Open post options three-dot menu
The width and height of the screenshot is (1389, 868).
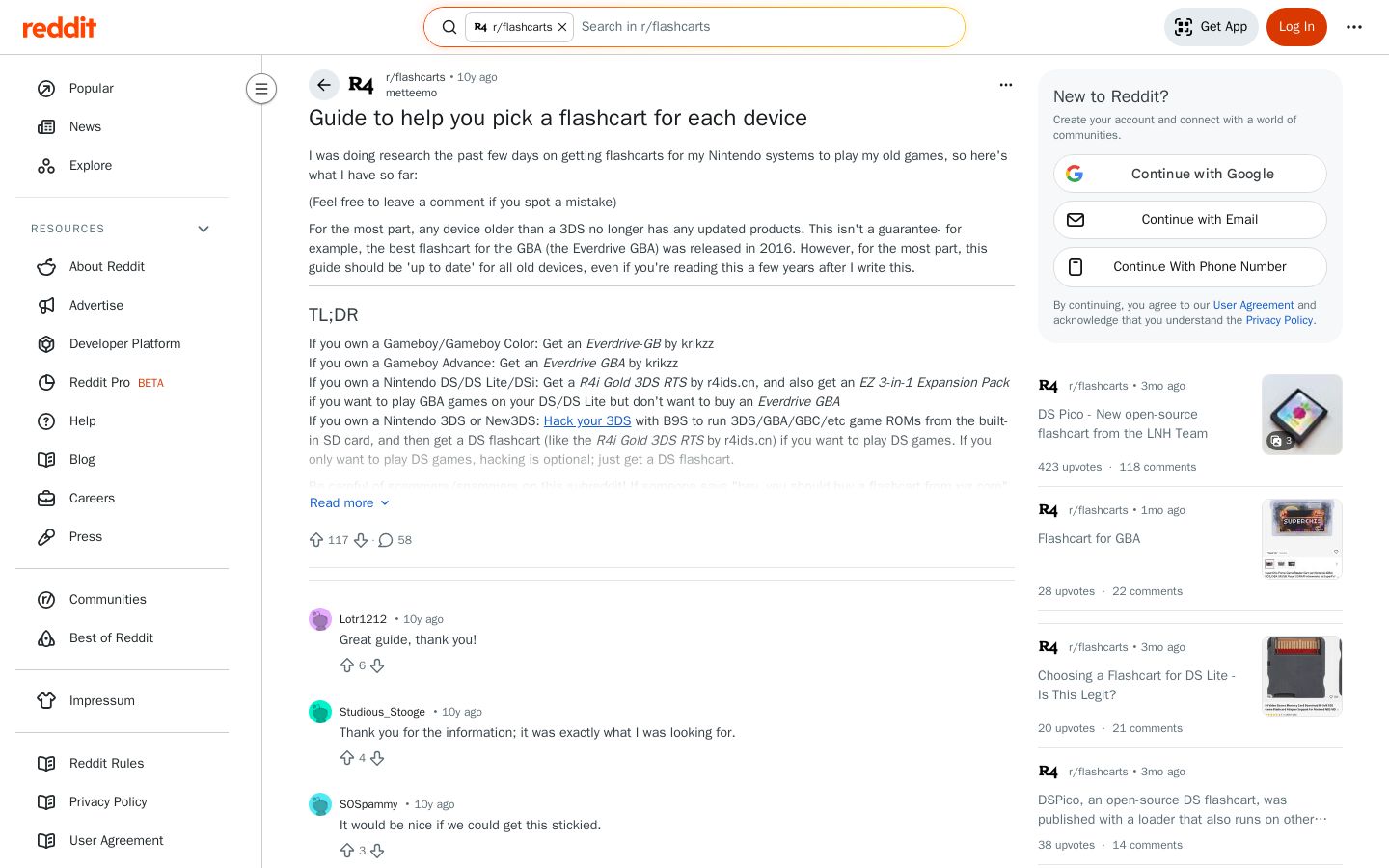(x=1006, y=85)
